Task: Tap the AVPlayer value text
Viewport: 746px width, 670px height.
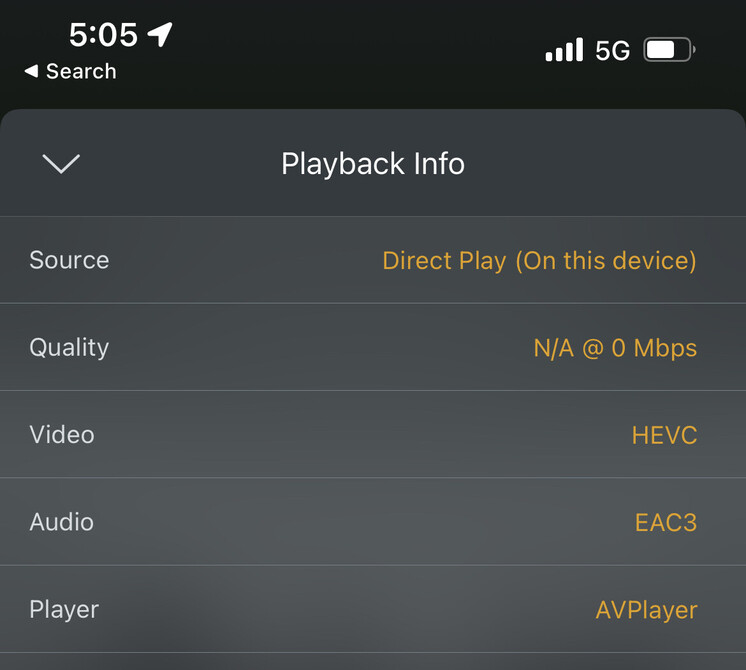Action: [646, 610]
